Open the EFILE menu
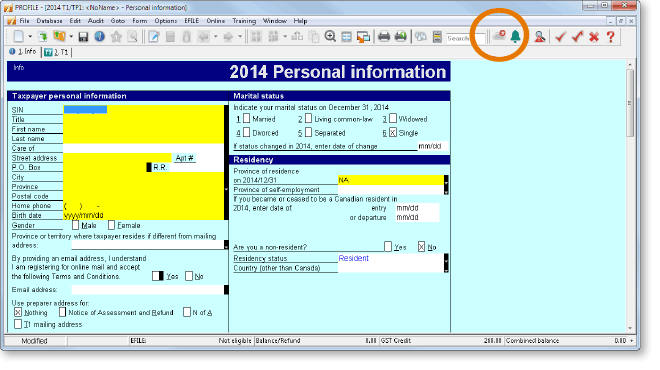Screen dimensions: 660x370 [192, 21]
